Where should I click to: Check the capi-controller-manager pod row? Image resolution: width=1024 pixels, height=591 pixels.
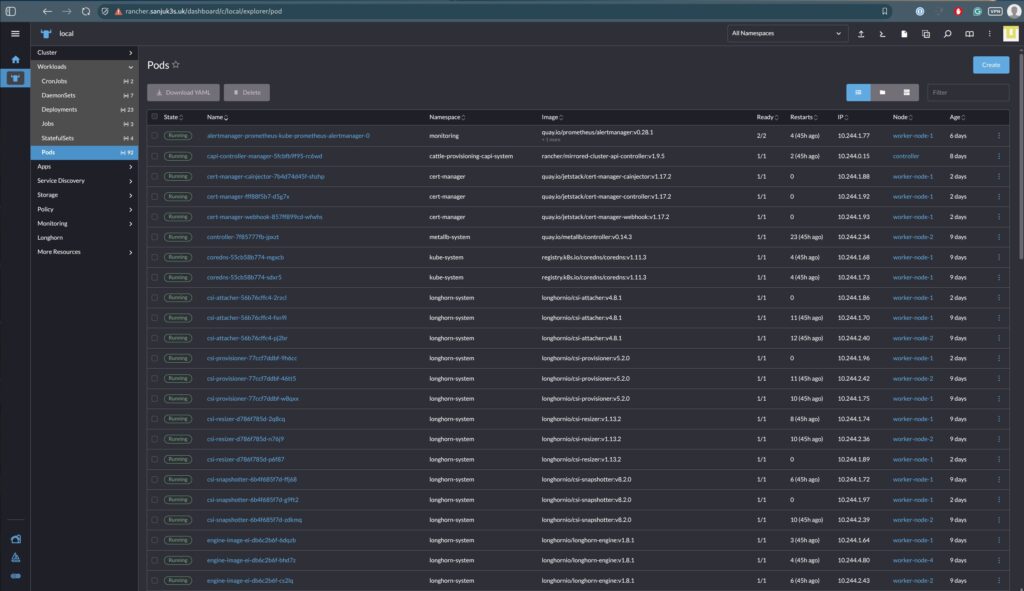(155, 156)
